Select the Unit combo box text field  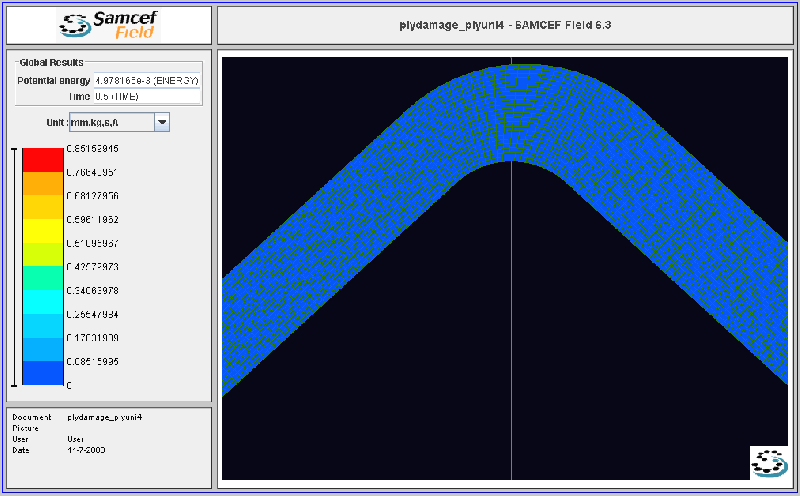tap(110, 122)
